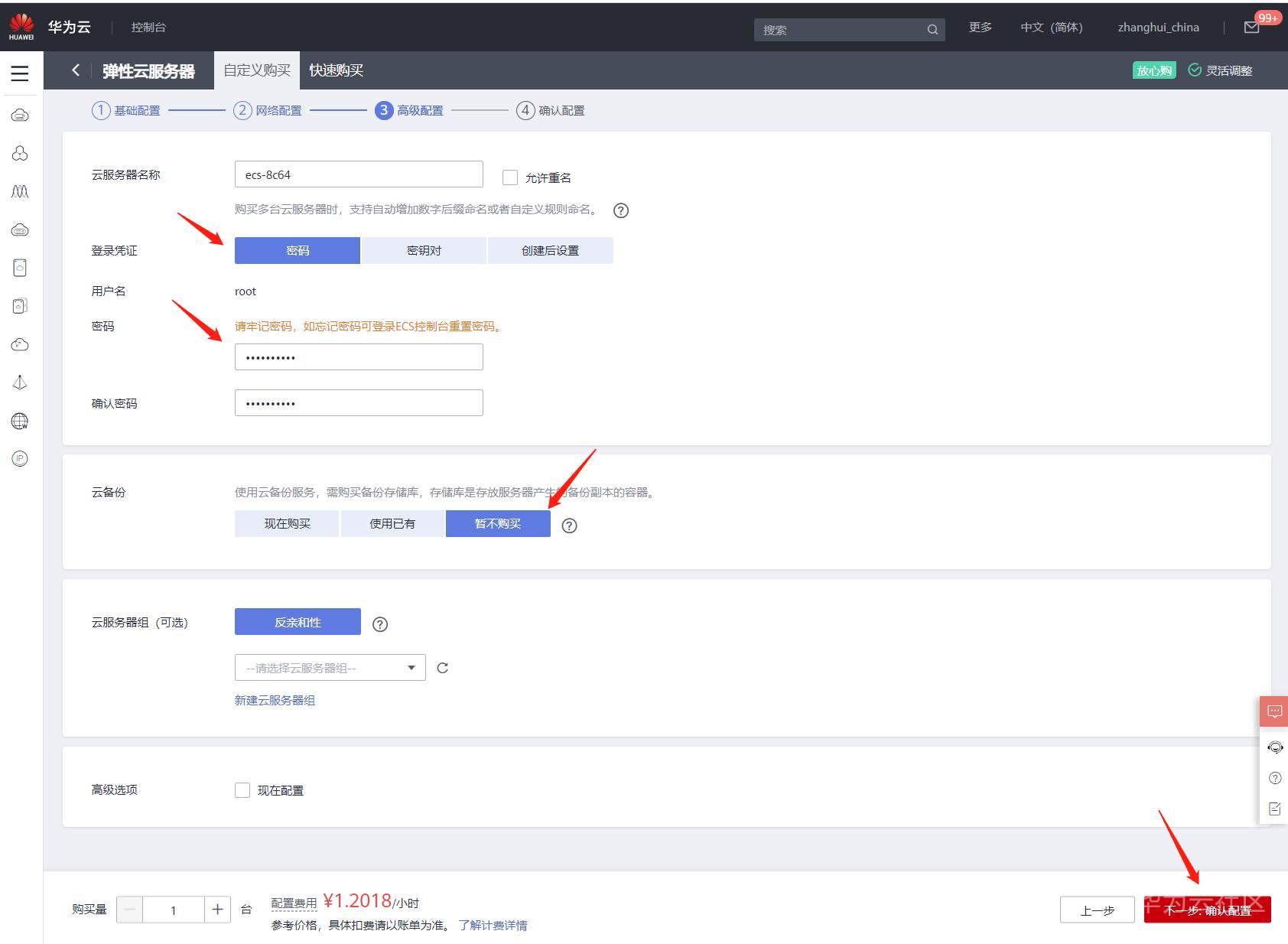This screenshot has width=1288, height=944.
Task: Open the 控制台 console link
Action: 148,28
